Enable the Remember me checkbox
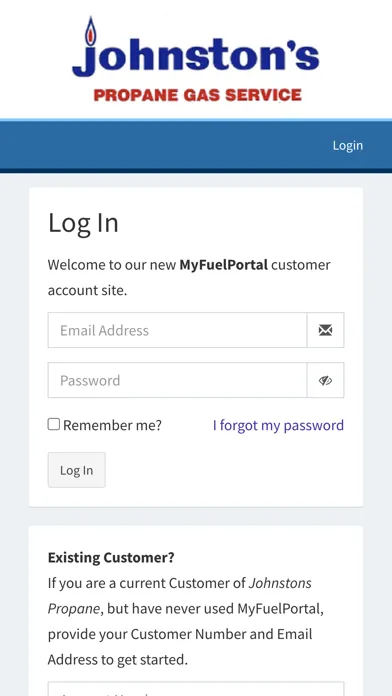The image size is (392, 696). (x=54, y=424)
